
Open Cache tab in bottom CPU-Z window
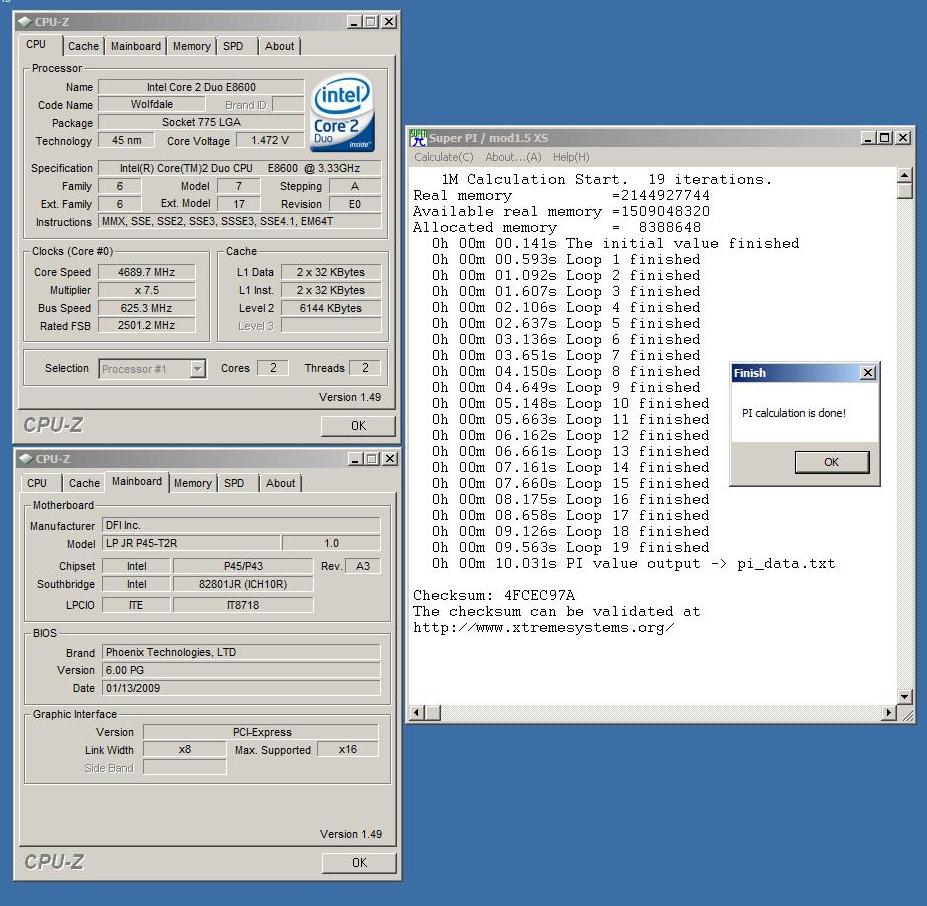(85, 483)
